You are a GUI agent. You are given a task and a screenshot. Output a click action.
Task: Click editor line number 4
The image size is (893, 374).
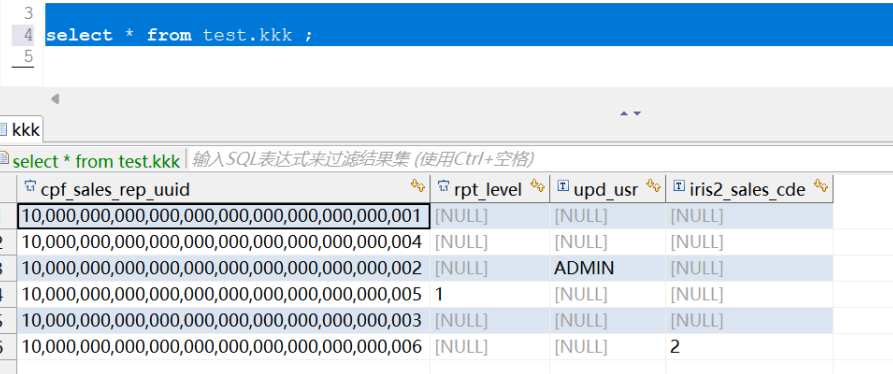28,35
